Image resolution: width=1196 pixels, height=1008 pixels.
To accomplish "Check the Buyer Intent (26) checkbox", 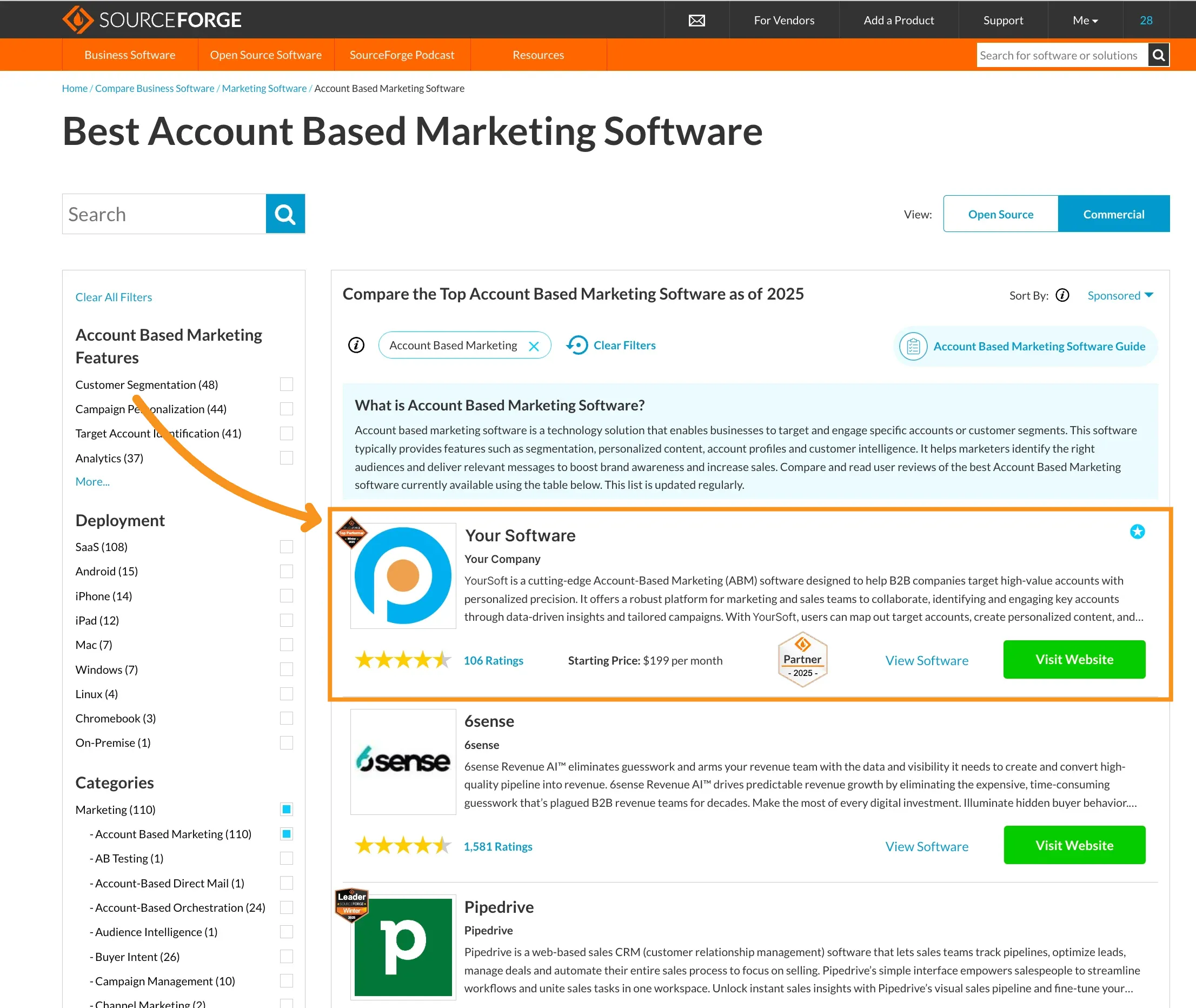I will (286, 956).
